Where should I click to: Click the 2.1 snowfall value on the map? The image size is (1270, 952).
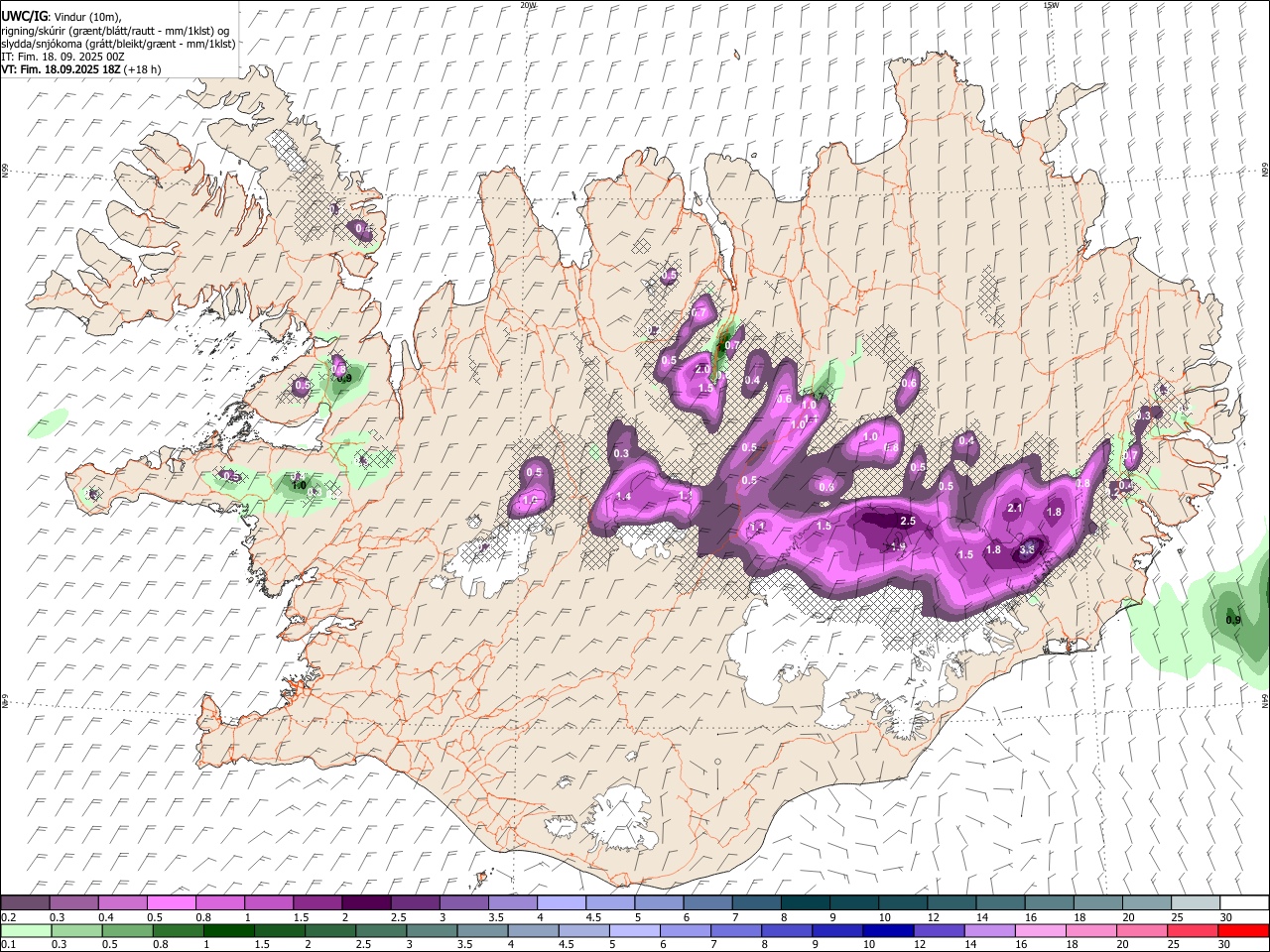(1015, 508)
